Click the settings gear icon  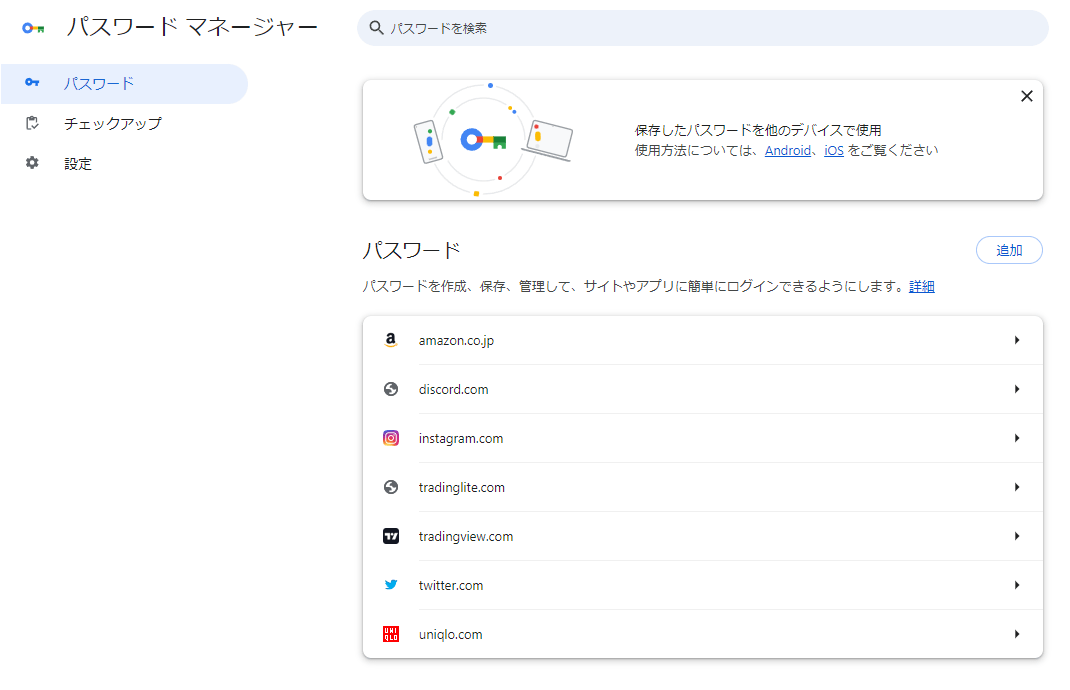tap(32, 162)
